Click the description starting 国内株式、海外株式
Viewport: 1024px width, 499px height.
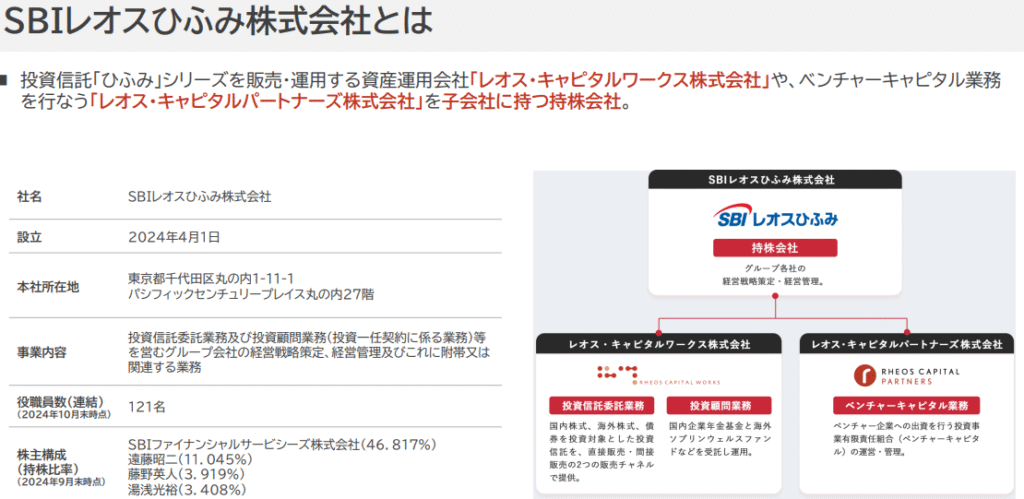601,451
